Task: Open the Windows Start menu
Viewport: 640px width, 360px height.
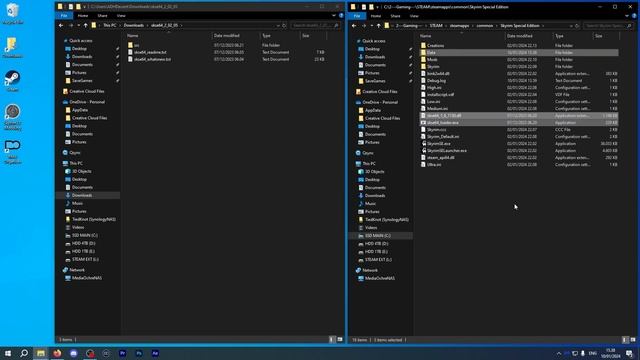Action: click(8, 353)
